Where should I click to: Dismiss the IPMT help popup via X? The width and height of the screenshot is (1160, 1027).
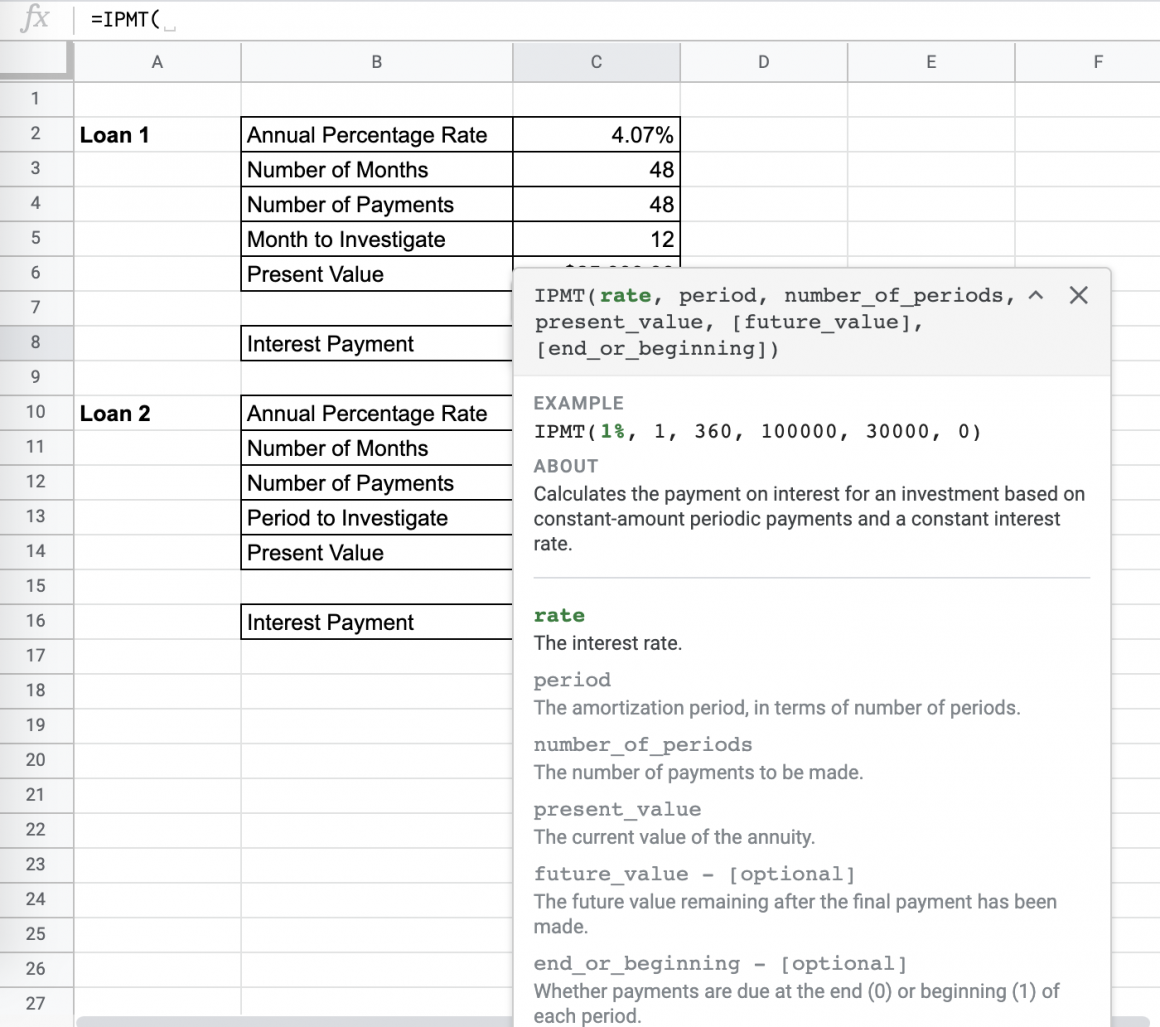[1079, 295]
